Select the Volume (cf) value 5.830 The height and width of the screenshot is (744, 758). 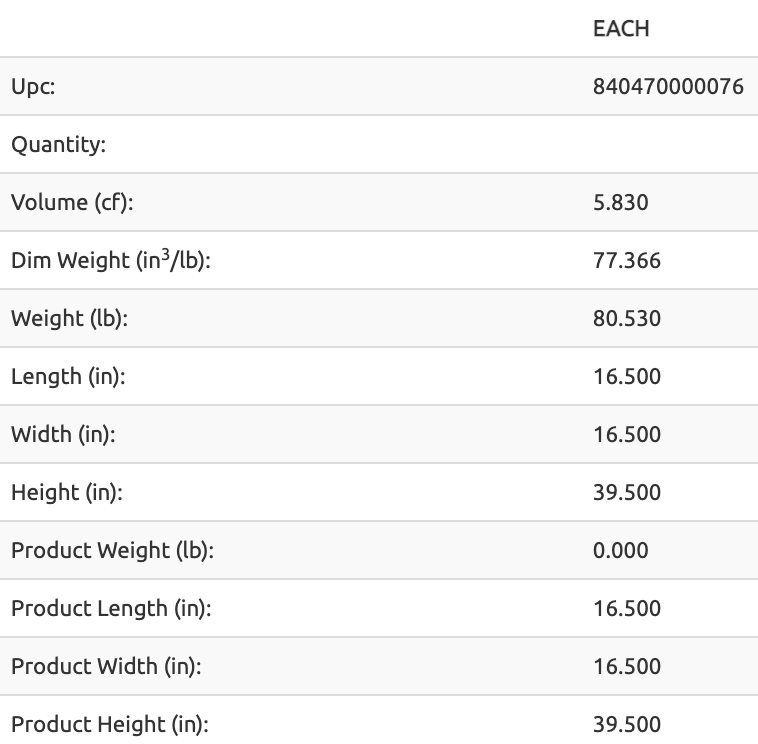point(621,202)
